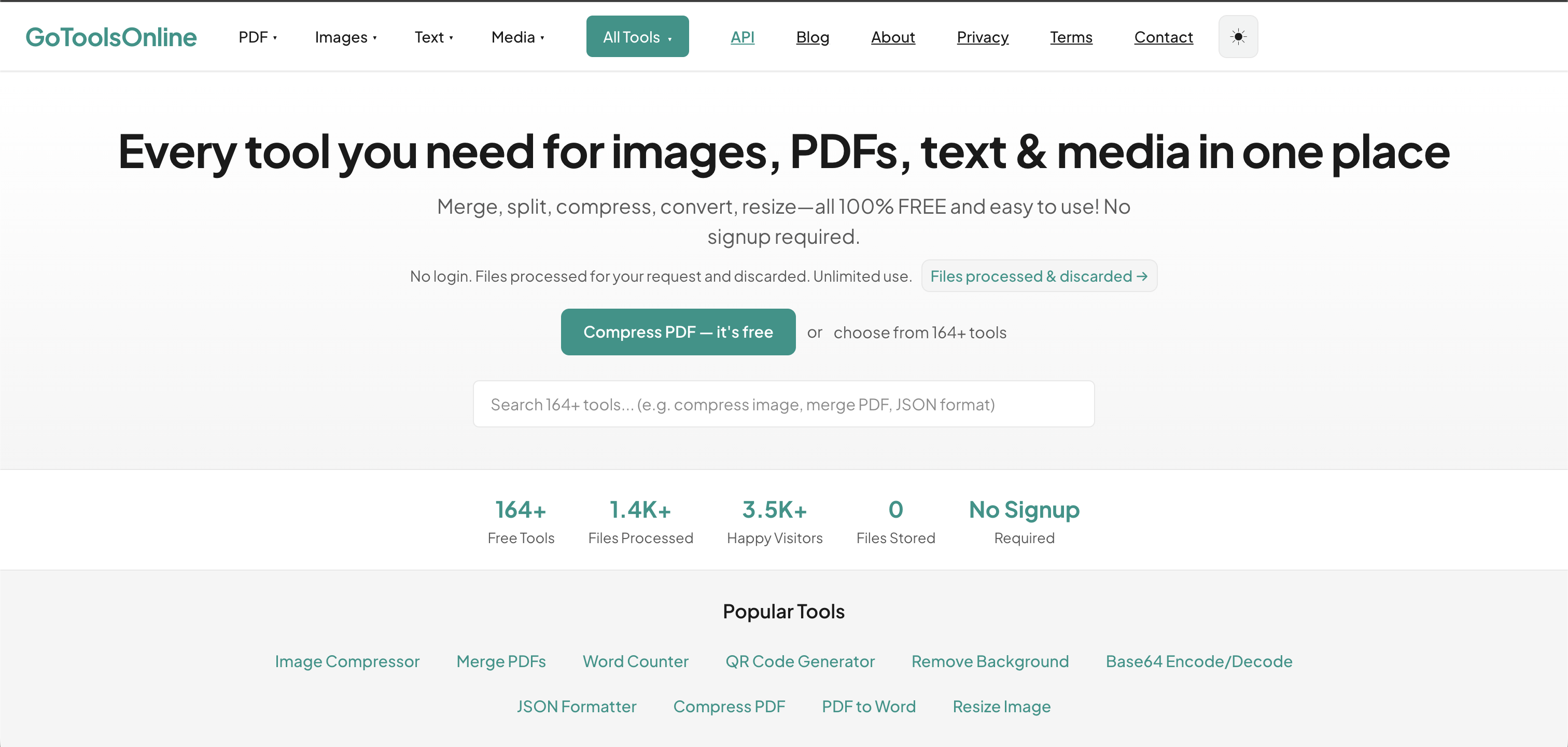Image resolution: width=1568 pixels, height=747 pixels.
Task: Expand the Media dropdown
Action: pos(517,37)
